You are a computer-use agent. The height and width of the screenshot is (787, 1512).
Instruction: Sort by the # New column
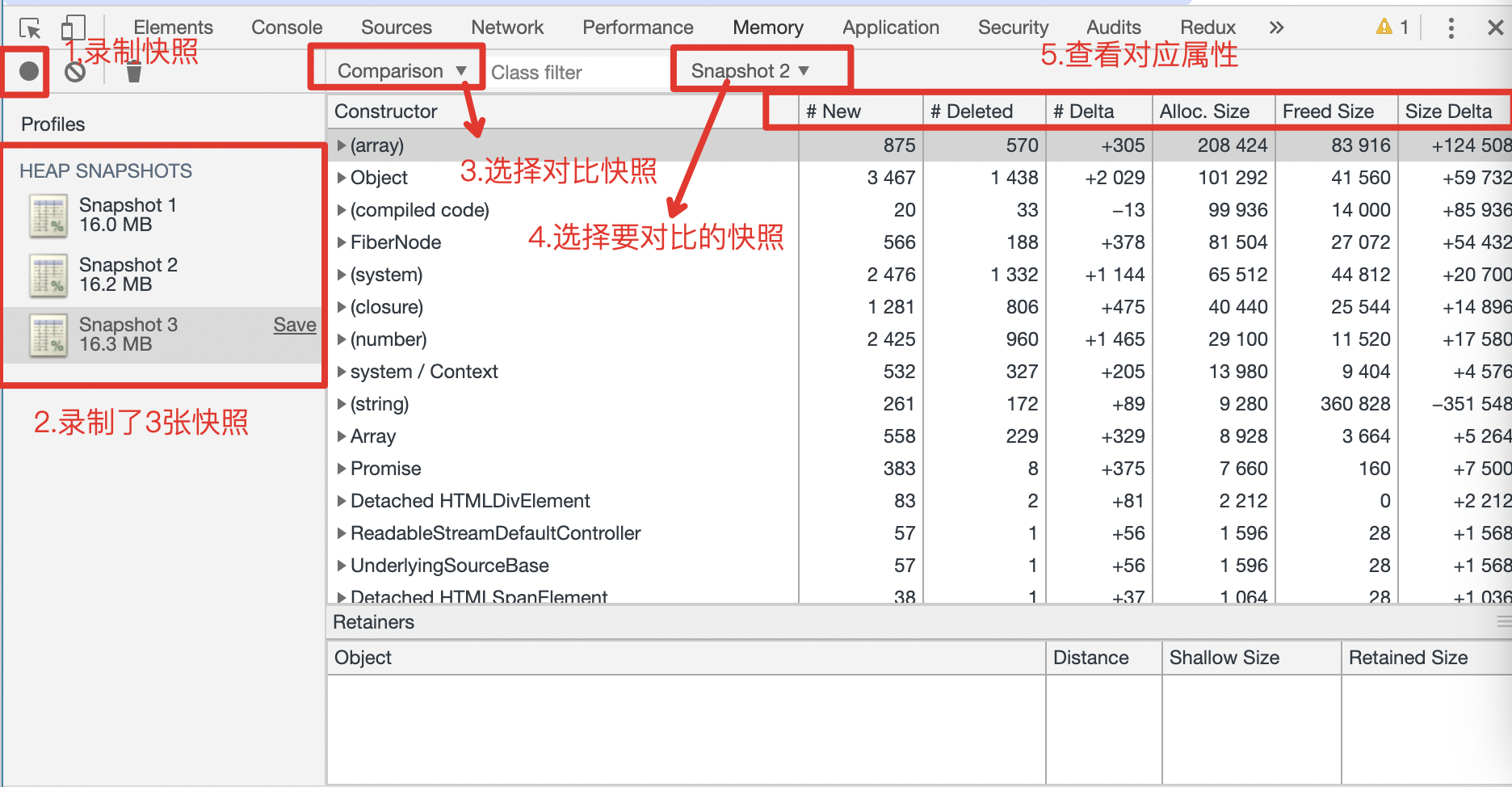click(861, 112)
